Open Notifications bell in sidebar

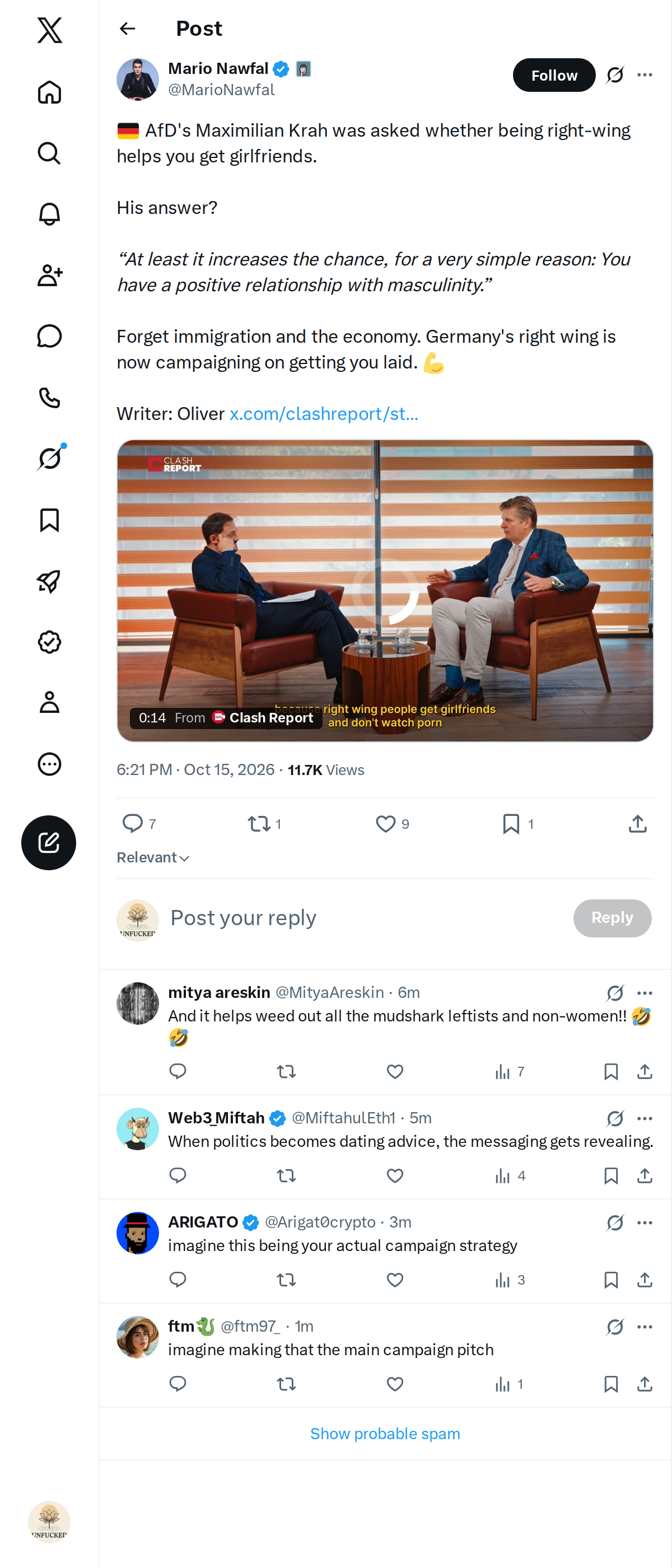tap(49, 214)
